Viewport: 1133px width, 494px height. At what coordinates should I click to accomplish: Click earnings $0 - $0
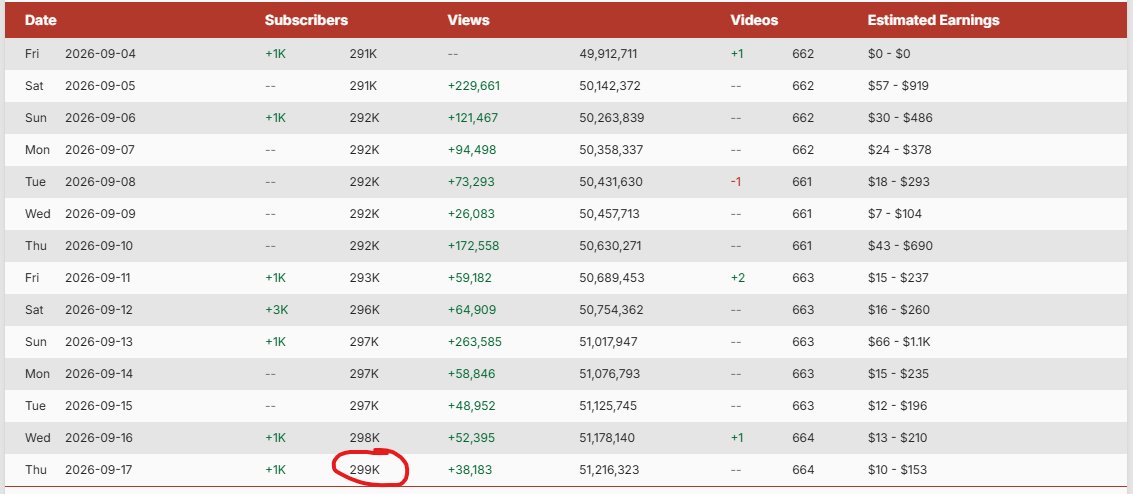[890, 54]
